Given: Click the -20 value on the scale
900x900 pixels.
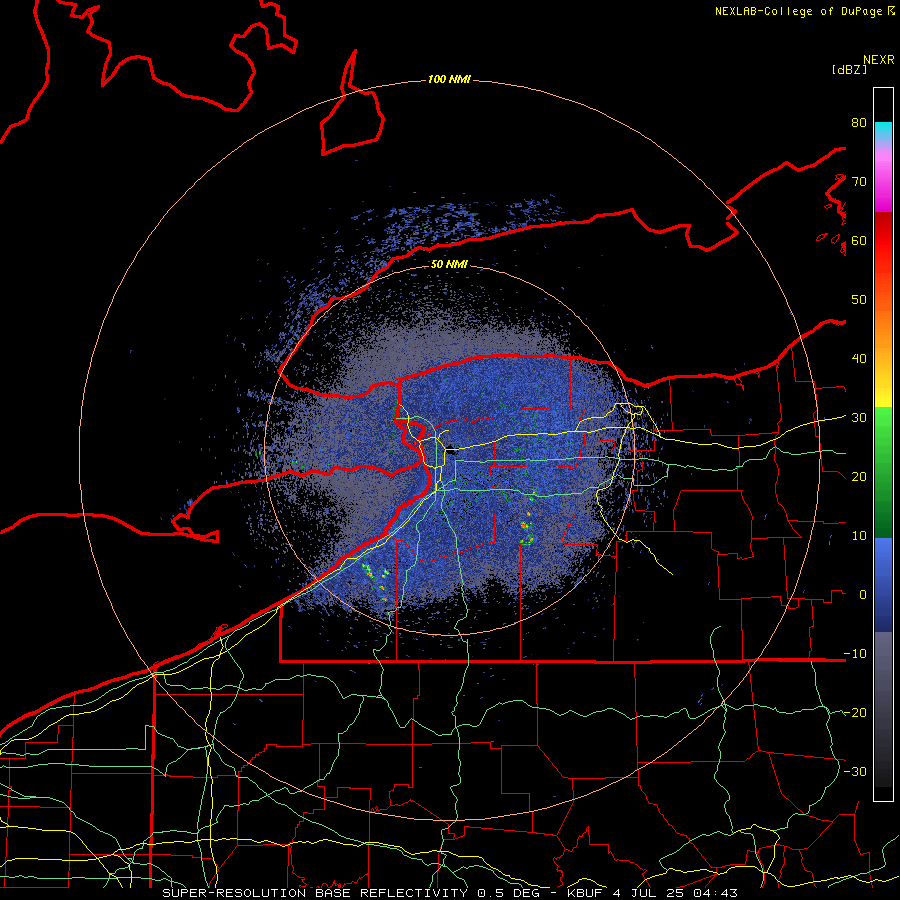Looking at the screenshot, I should (855, 713).
